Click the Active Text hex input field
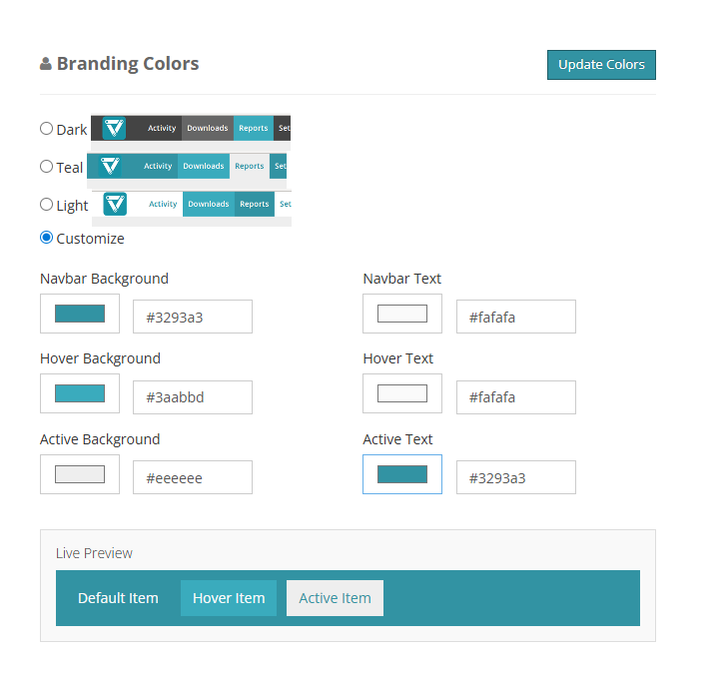Viewport: 720px width, 674px height. (x=515, y=478)
